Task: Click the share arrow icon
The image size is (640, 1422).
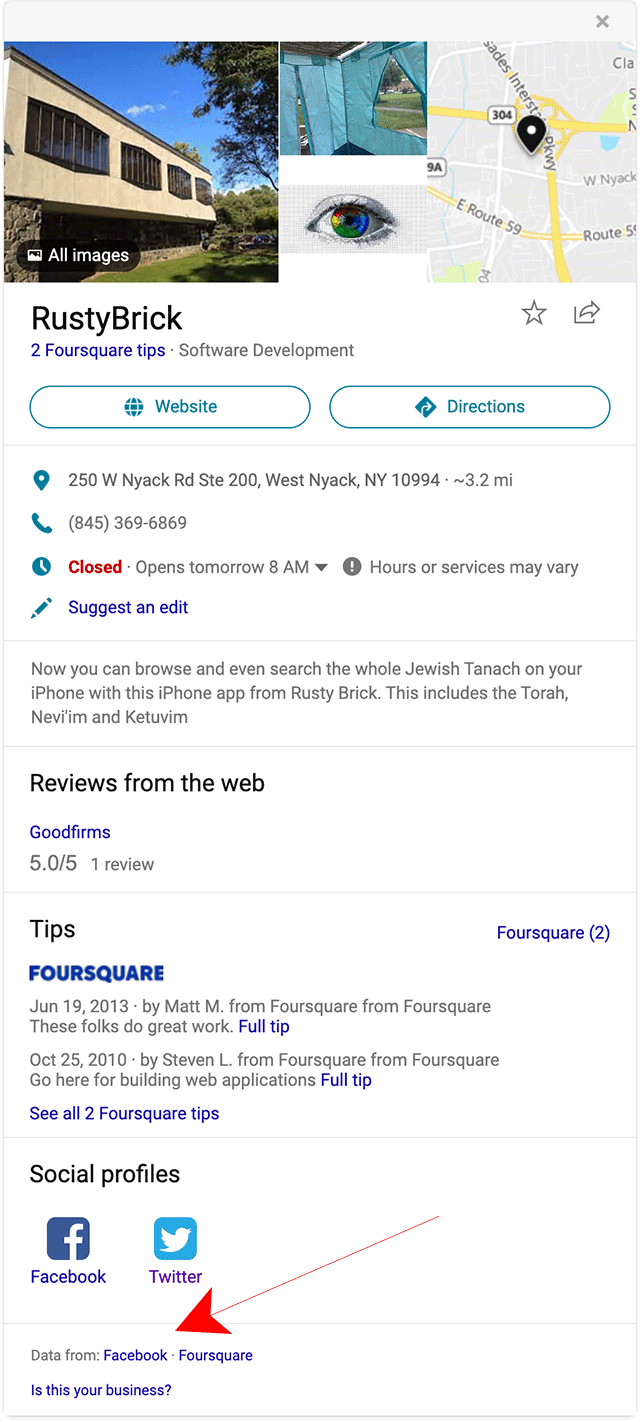Action: point(586,313)
